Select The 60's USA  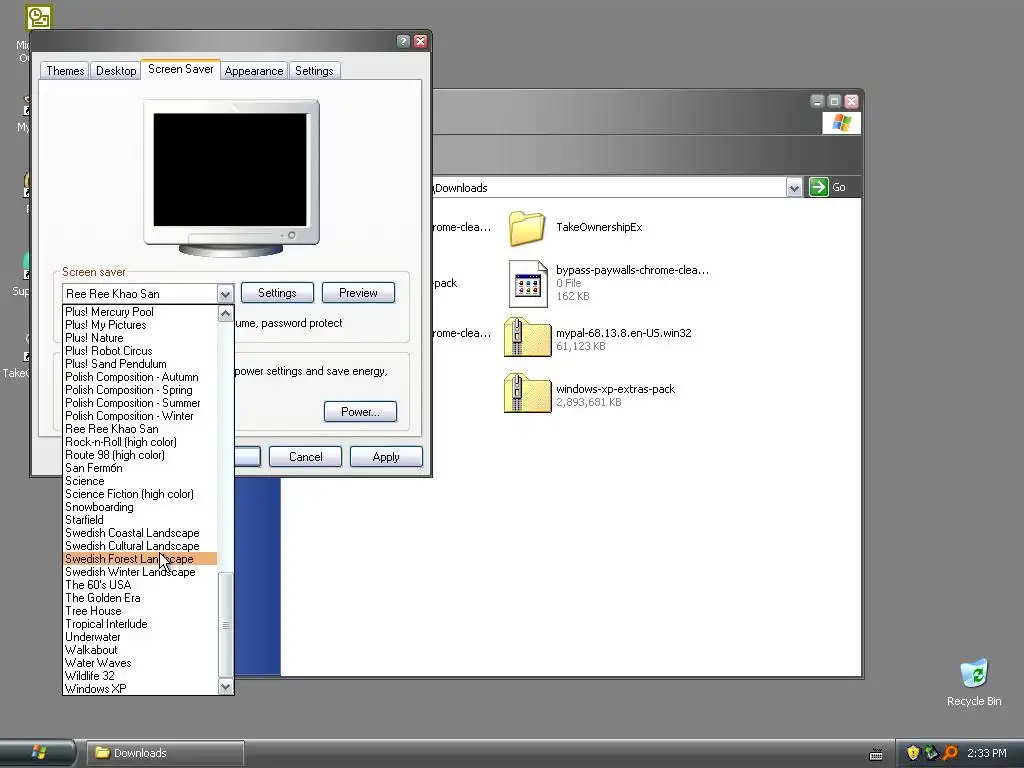click(140, 585)
